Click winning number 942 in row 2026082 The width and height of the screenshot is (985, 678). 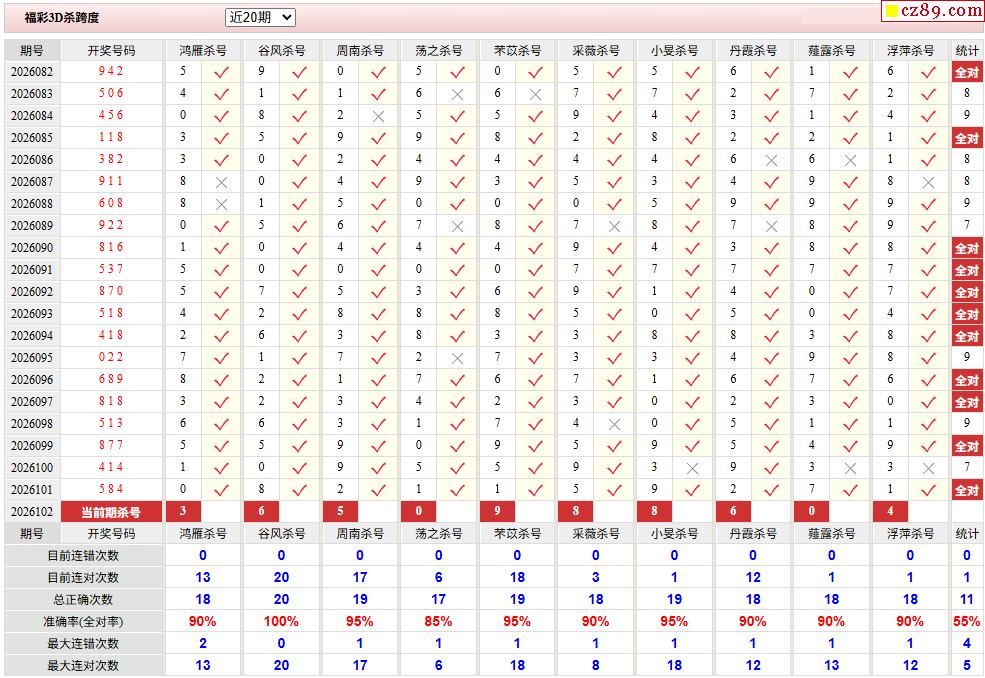111,72
